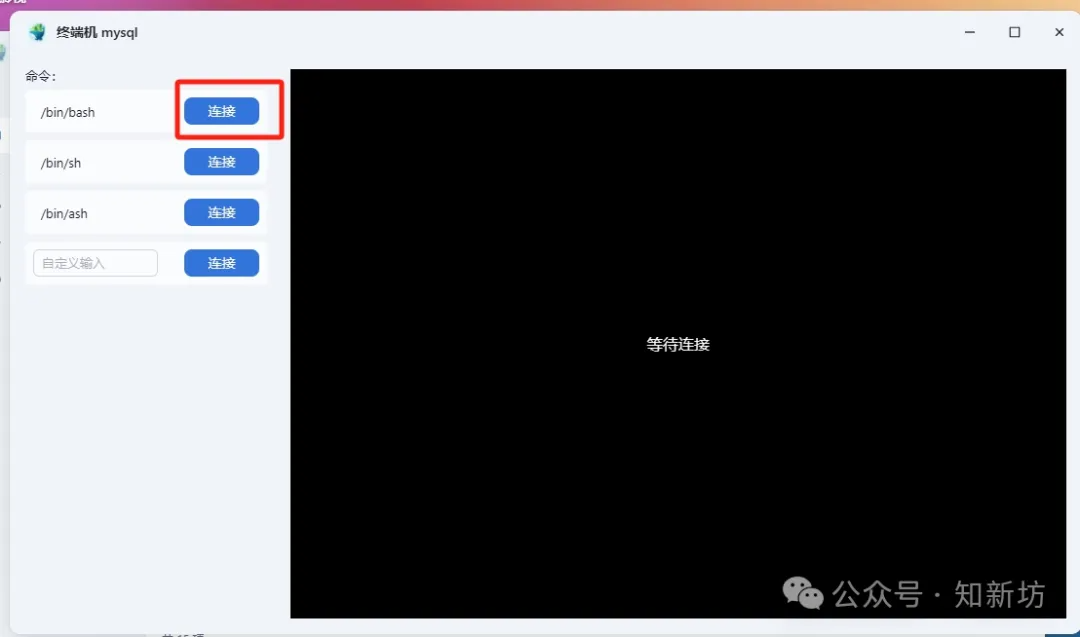Maximize the 终端机 mysql window
The image size is (1080, 637).
tap(1014, 32)
